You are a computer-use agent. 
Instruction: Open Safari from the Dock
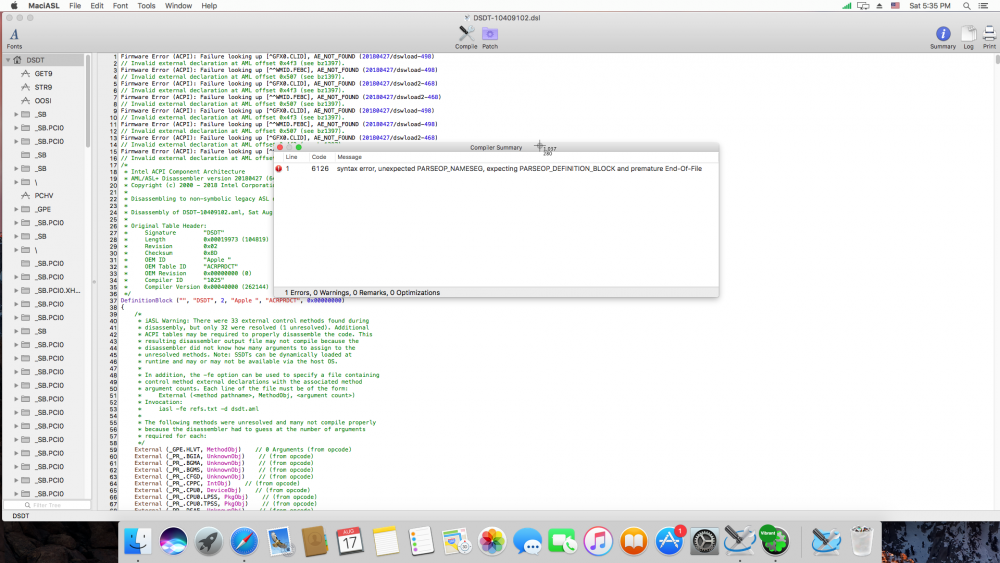(x=244, y=541)
